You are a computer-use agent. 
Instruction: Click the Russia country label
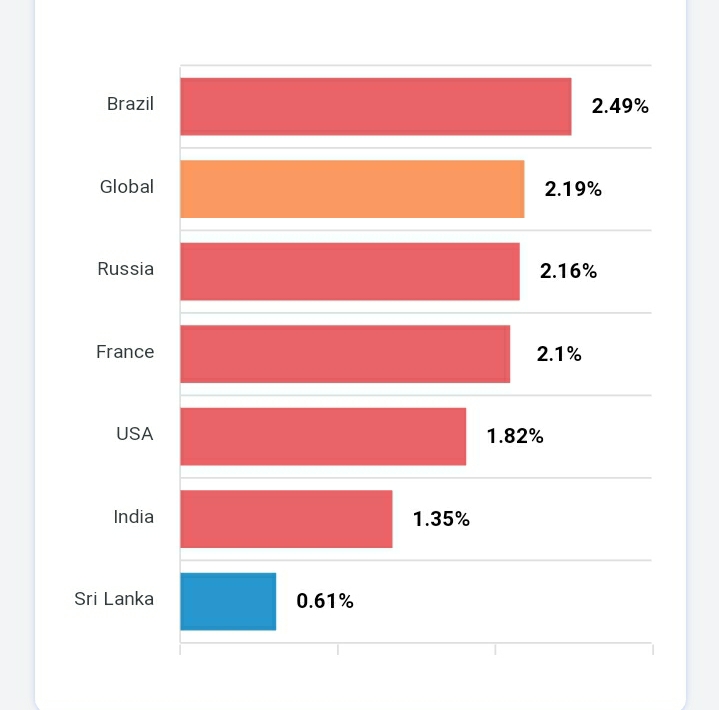[126, 269]
